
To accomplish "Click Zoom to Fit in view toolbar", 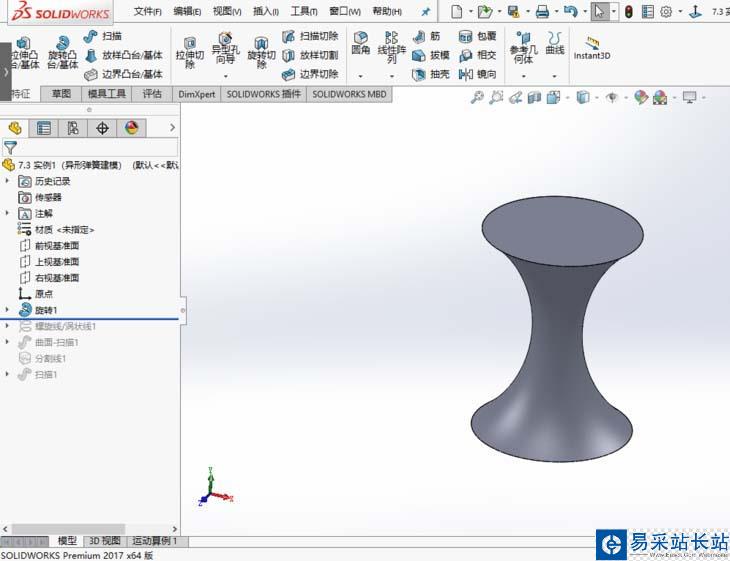I will [x=477, y=97].
